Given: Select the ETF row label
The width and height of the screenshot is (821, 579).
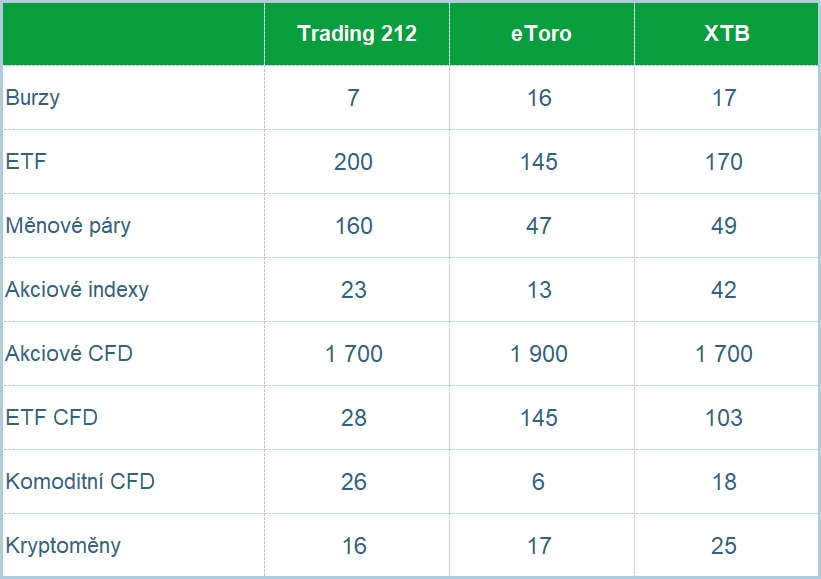Looking at the screenshot, I should pyautogui.click(x=26, y=161).
